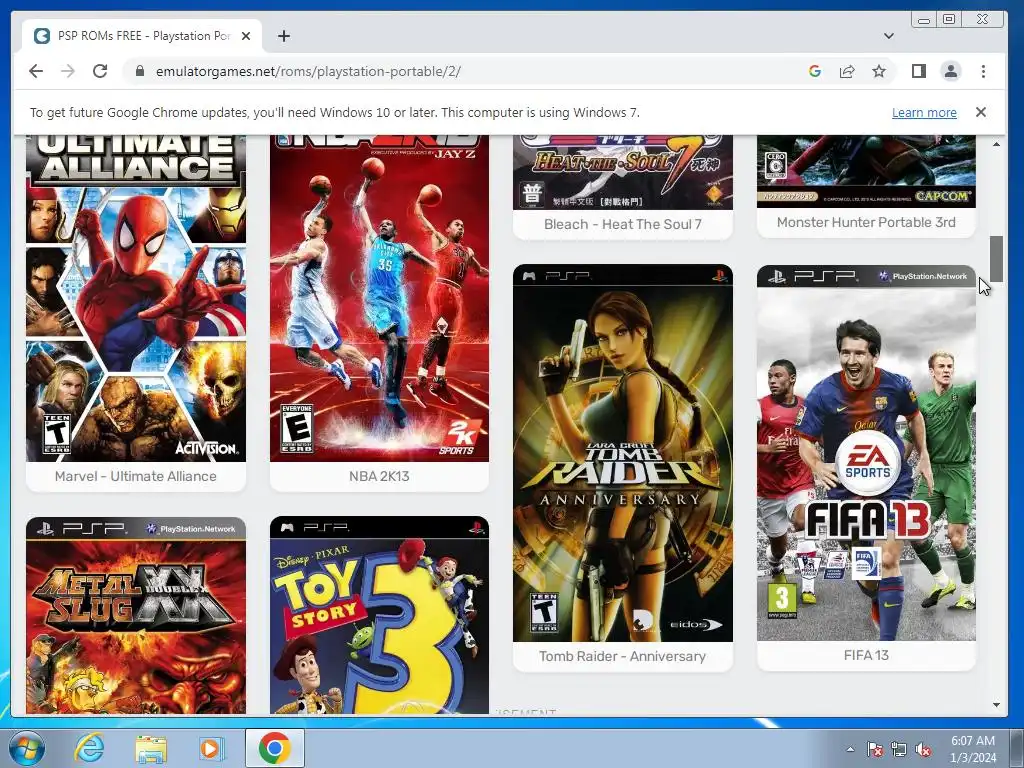Click the address bar URL
Screen dimensions: 1024x768
click(x=308, y=71)
